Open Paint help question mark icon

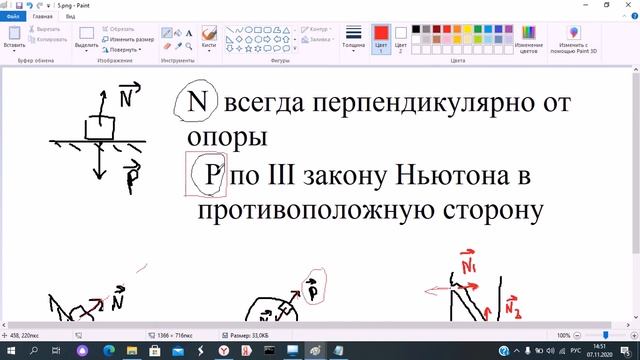tap(635, 16)
